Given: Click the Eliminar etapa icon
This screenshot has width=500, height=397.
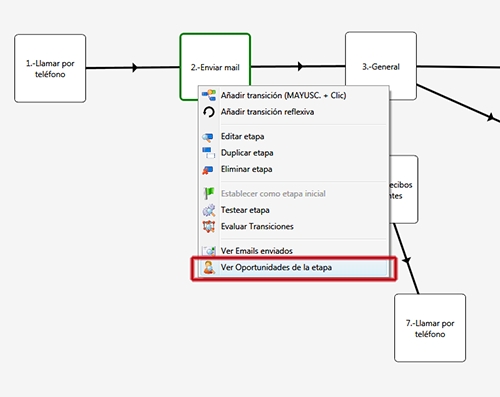Looking at the screenshot, I should (208, 170).
